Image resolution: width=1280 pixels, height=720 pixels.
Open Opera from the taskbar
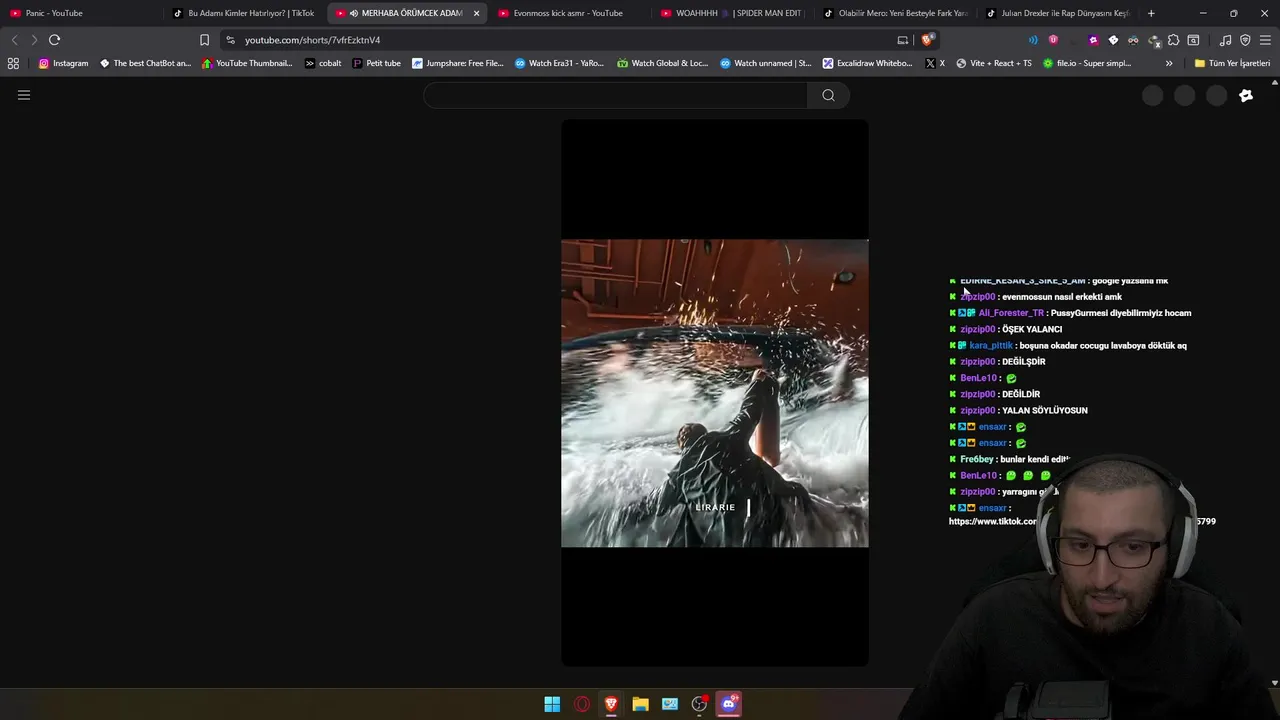(x=582, y=704)
